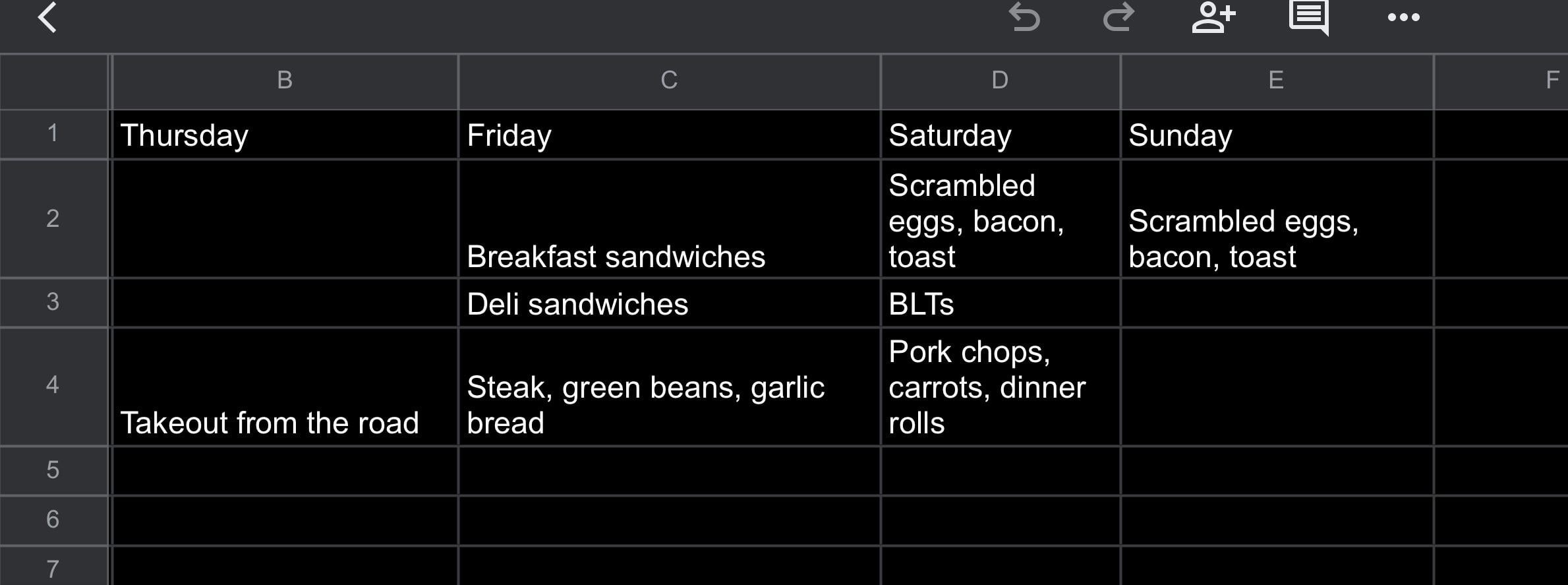Select the Deli sandwiches cell
The height and width of the screenshot is (585, 1568).
point(669,304)
